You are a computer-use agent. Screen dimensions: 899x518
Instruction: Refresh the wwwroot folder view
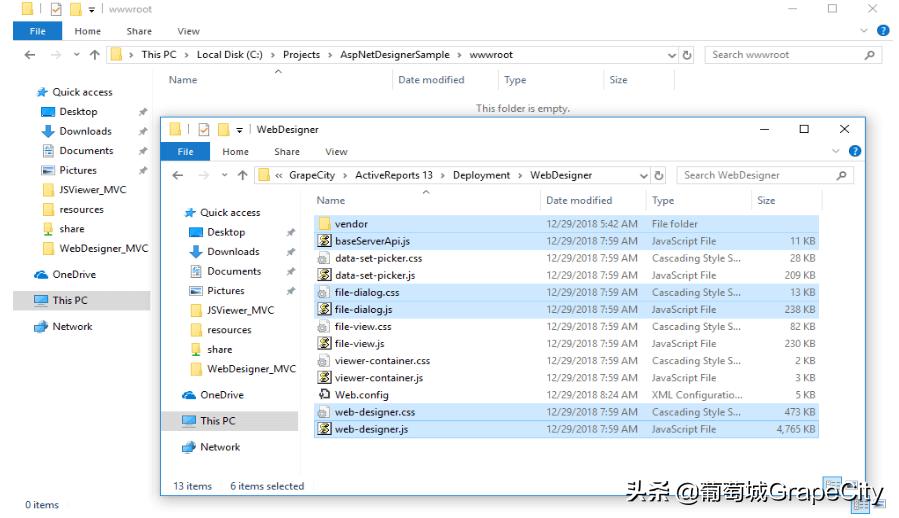coord(687,55)
